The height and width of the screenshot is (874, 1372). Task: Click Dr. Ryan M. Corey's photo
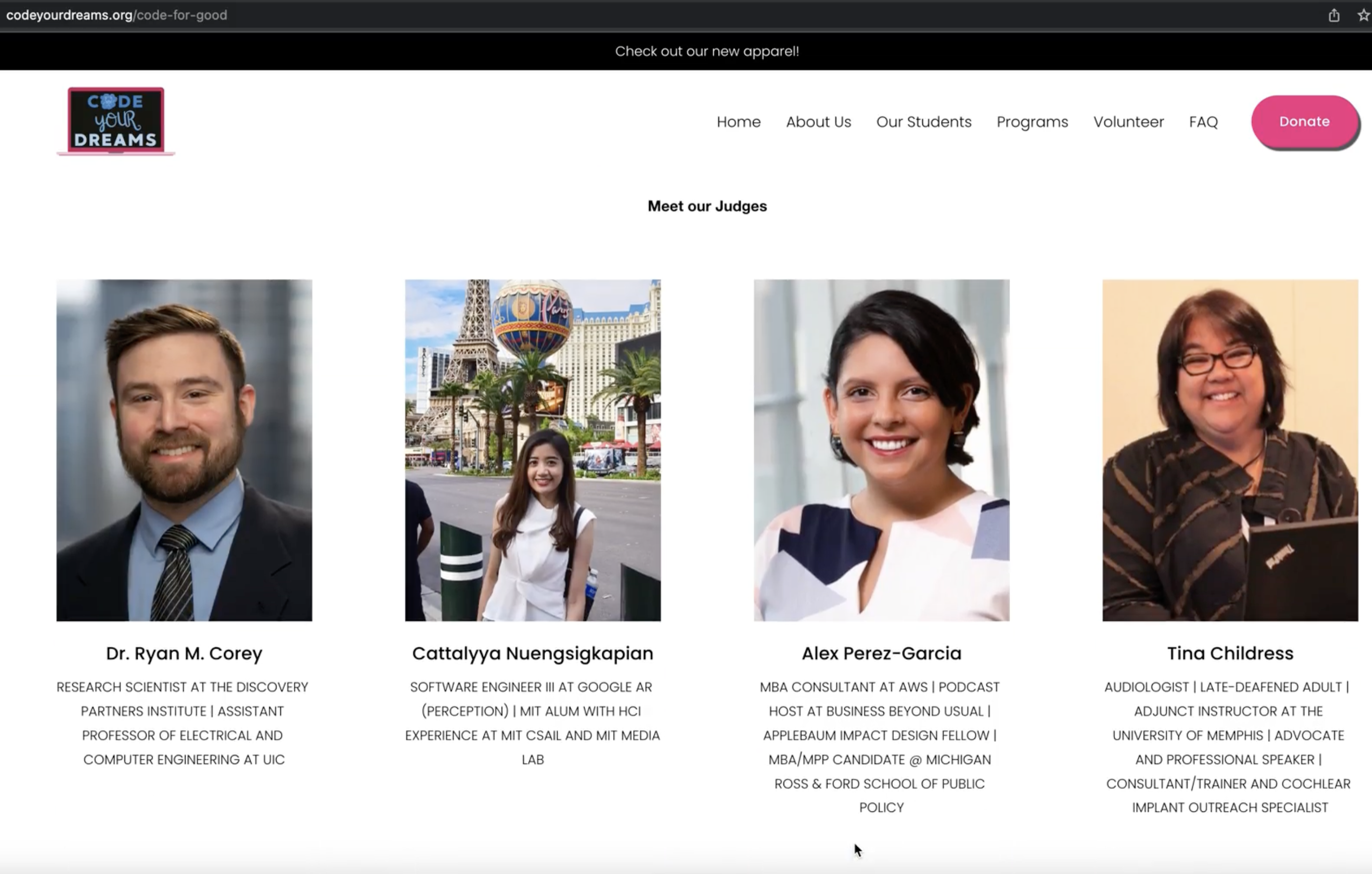pyautogui.click(x=184, y=450)
